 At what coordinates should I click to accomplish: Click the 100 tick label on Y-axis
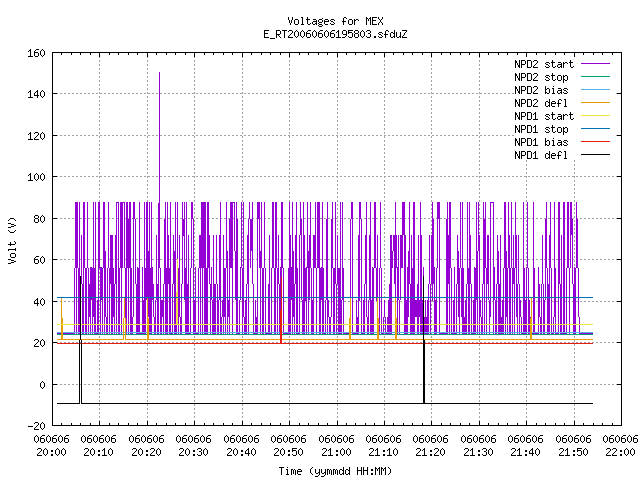[x=36, y=177]
